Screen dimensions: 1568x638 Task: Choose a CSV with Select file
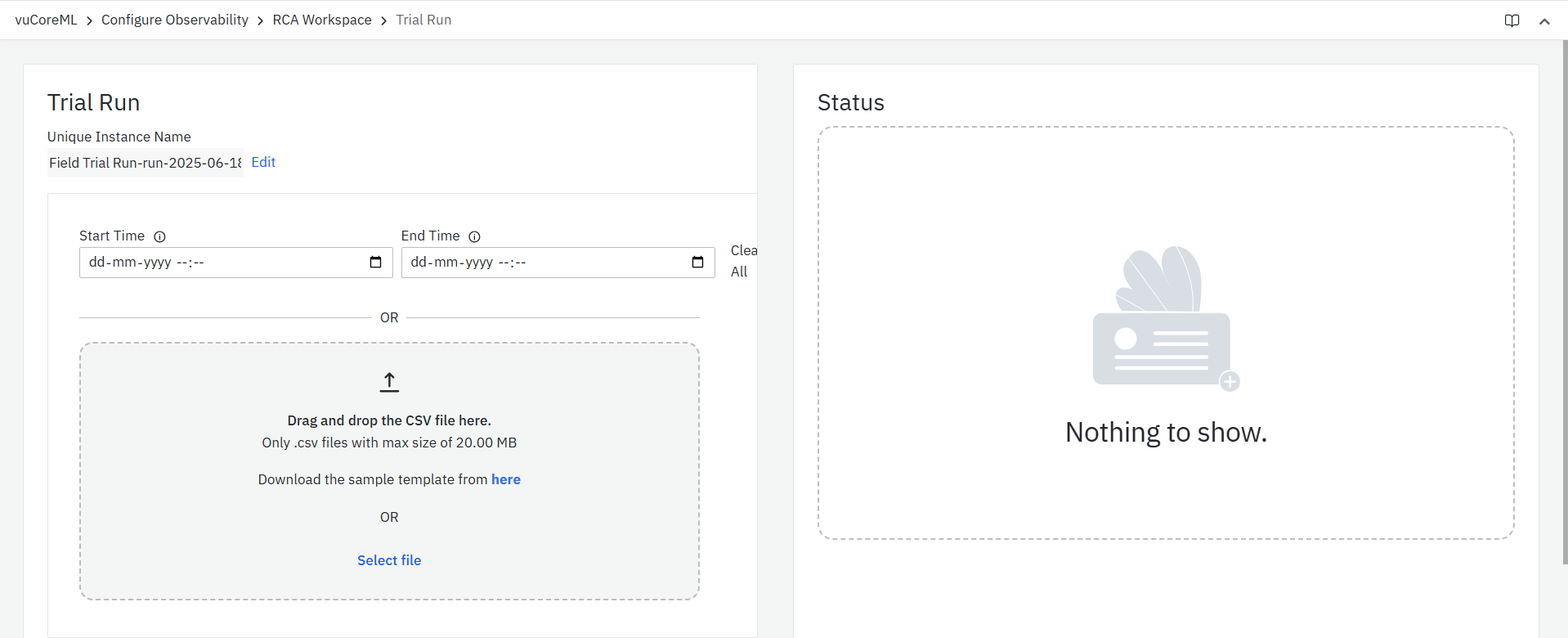point(389,560)
